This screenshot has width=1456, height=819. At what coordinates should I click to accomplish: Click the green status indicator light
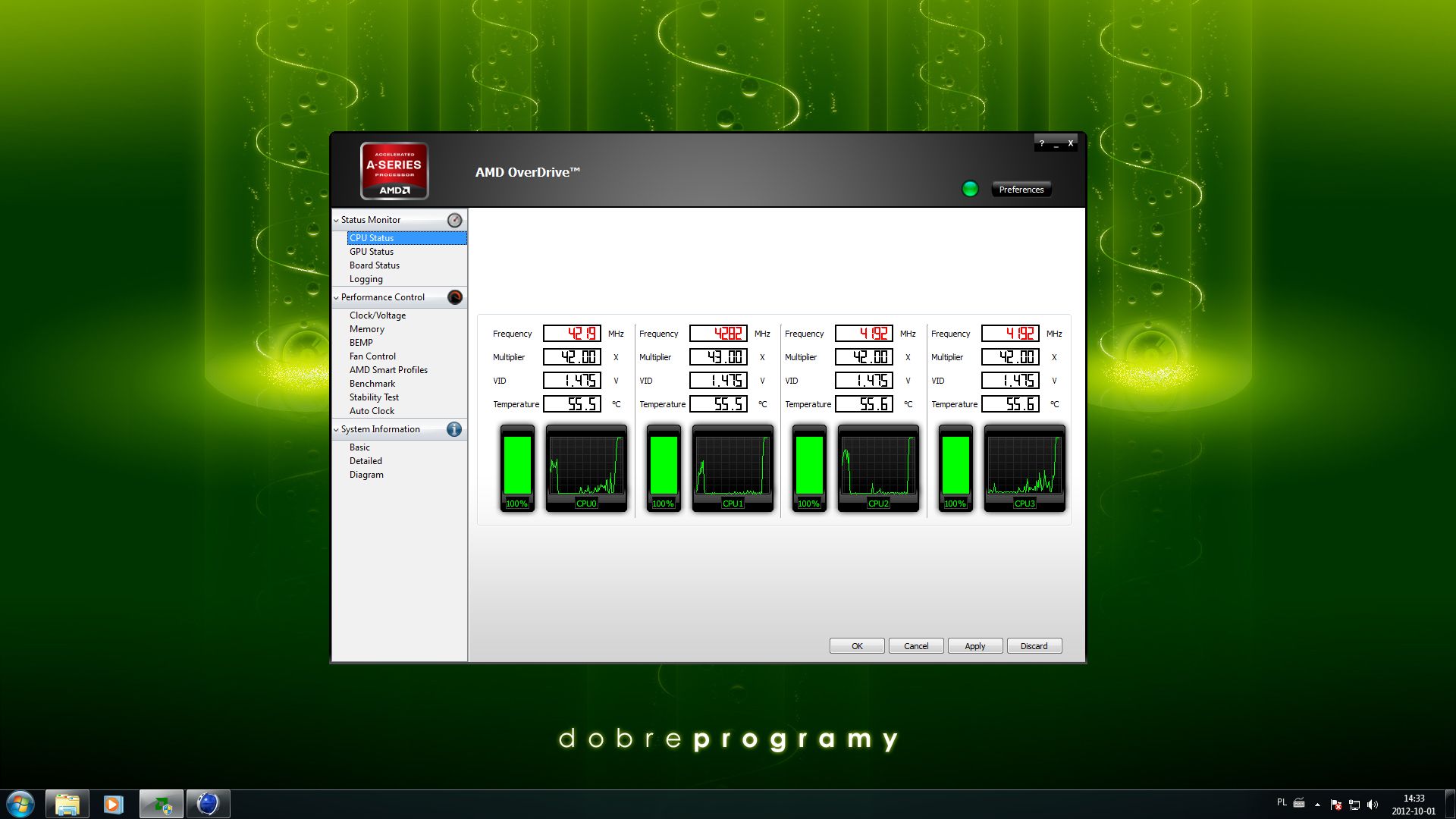[x=970, y=189]
